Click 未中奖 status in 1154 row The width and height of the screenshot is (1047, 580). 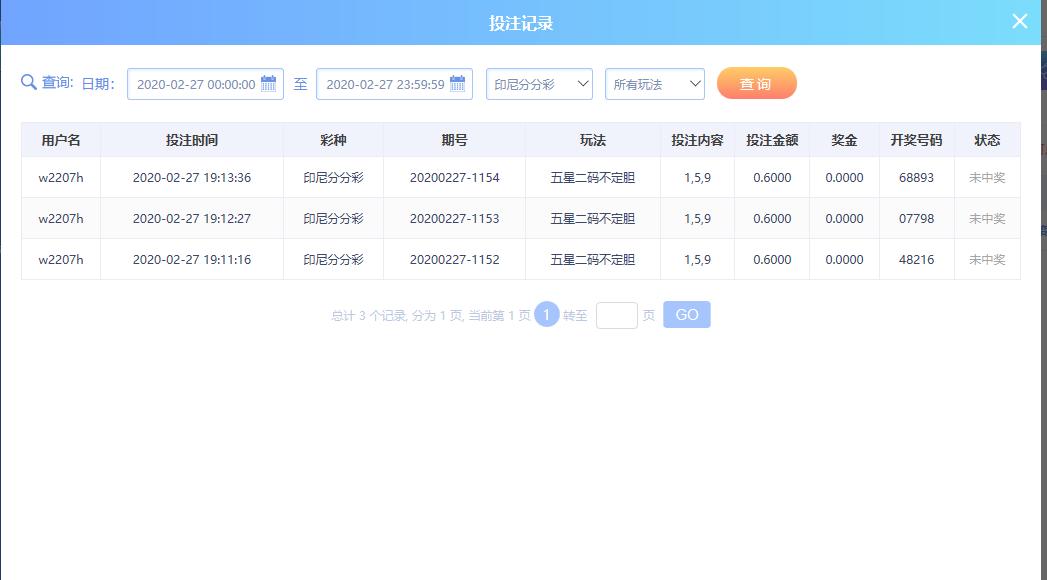(987, 178)
